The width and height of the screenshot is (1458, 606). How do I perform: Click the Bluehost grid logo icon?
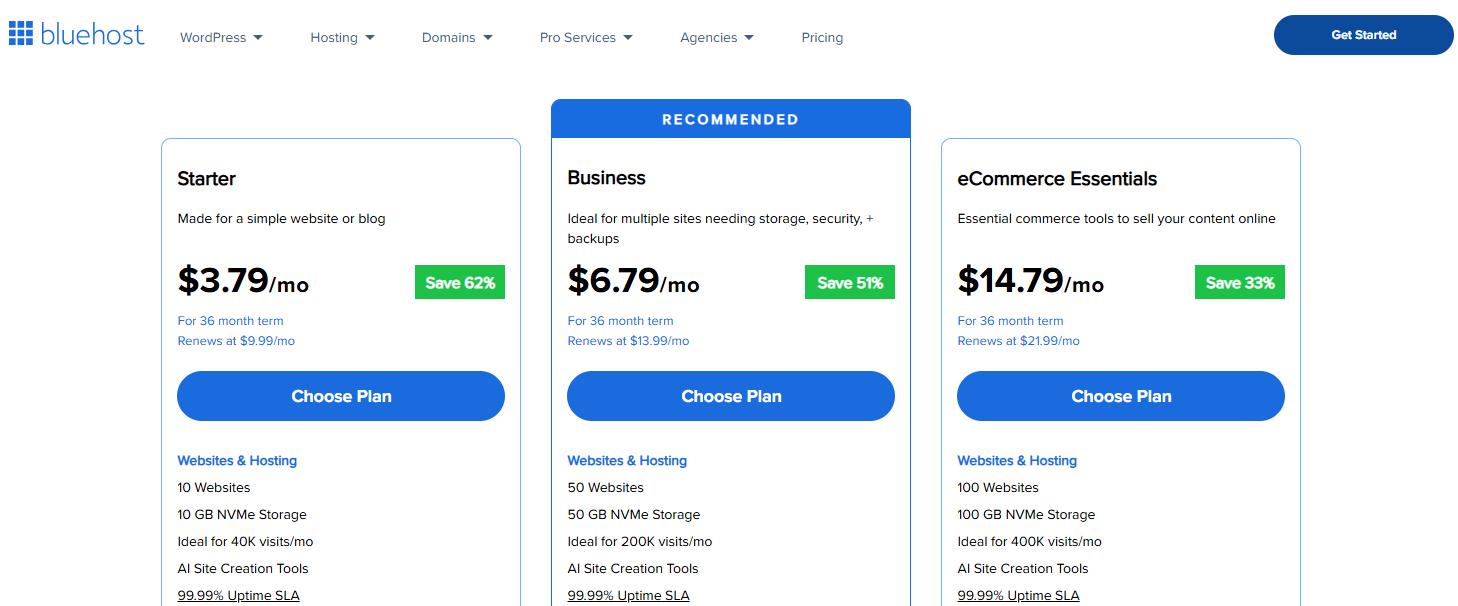[20, 34]
